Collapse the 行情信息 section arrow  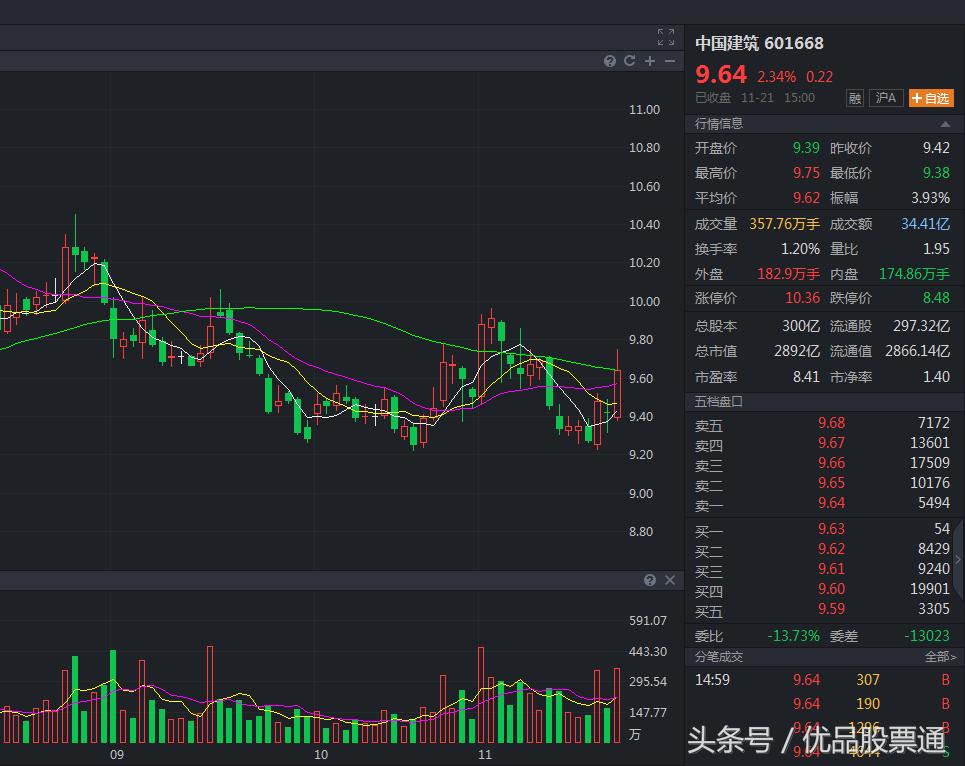945,123
